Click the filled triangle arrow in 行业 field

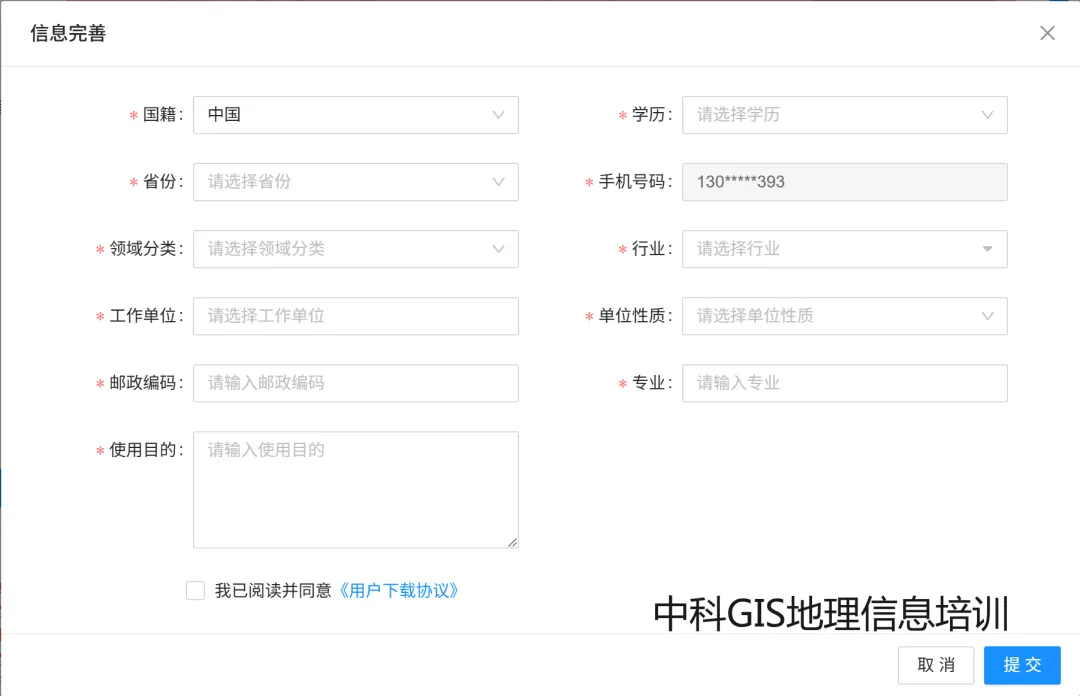point(987,249)
